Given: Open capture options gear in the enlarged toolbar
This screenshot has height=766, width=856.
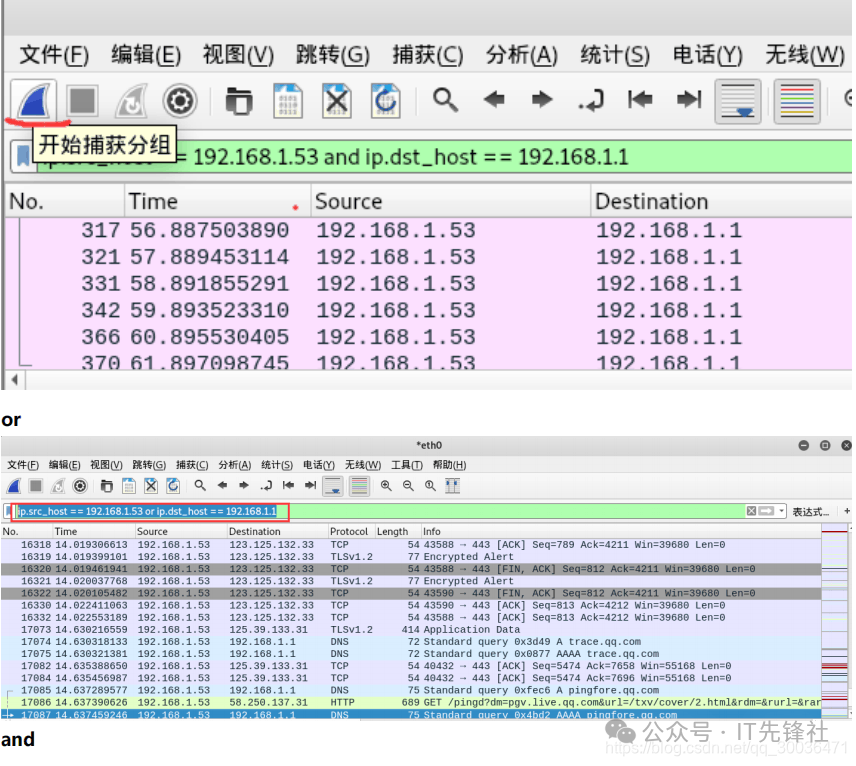Looking at the screenshot, I should (180, 100).
